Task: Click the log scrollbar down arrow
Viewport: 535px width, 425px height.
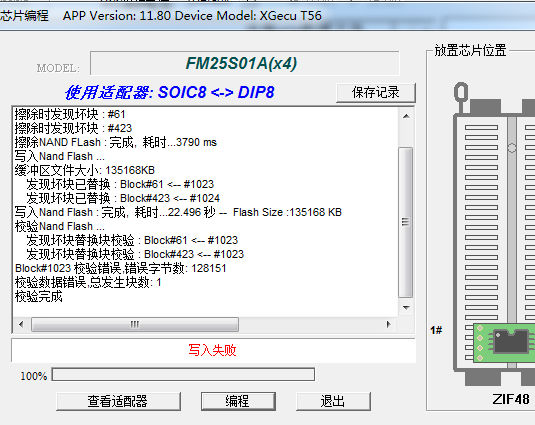Action: 406,307
